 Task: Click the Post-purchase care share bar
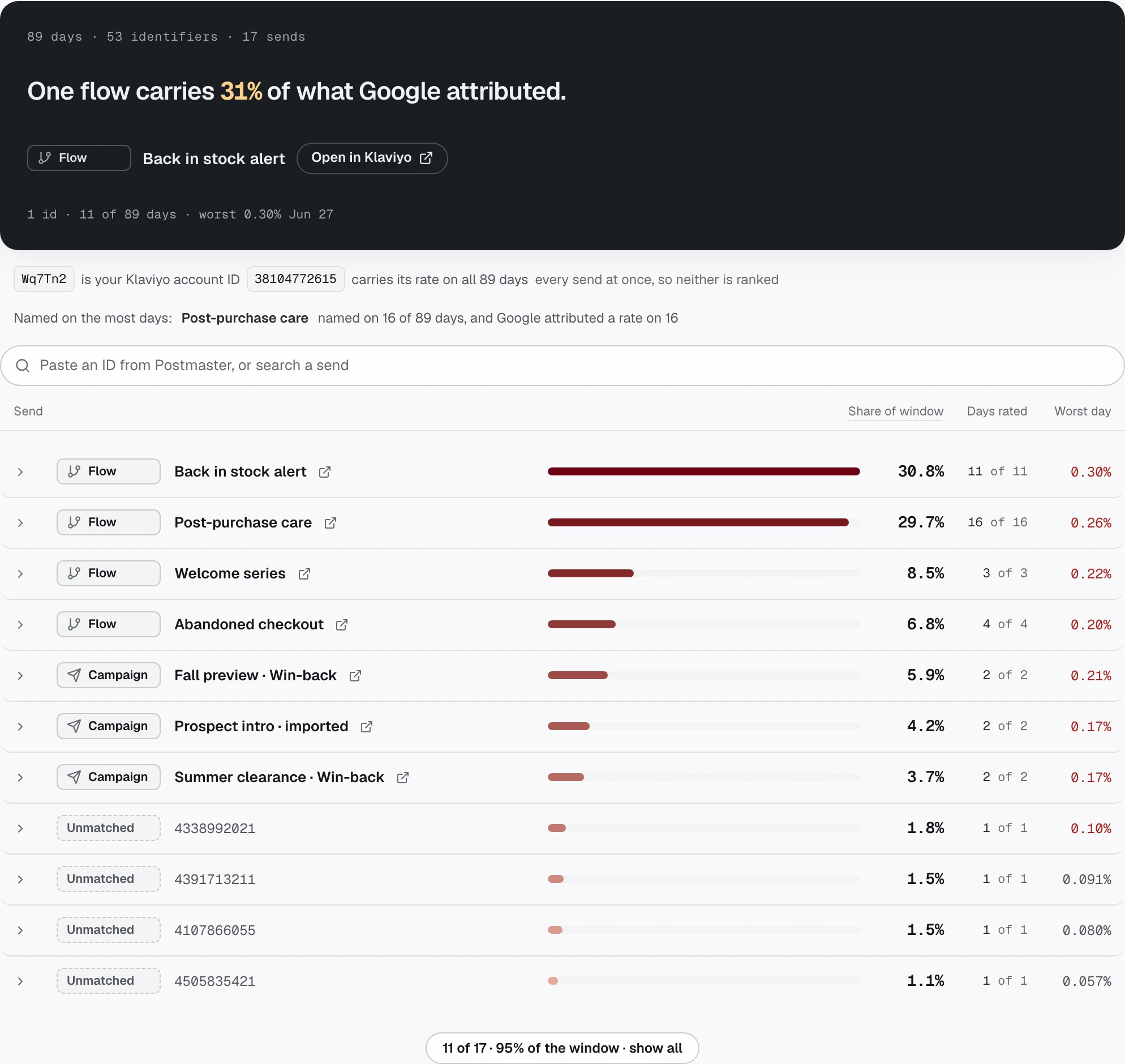tap(704, 522)
